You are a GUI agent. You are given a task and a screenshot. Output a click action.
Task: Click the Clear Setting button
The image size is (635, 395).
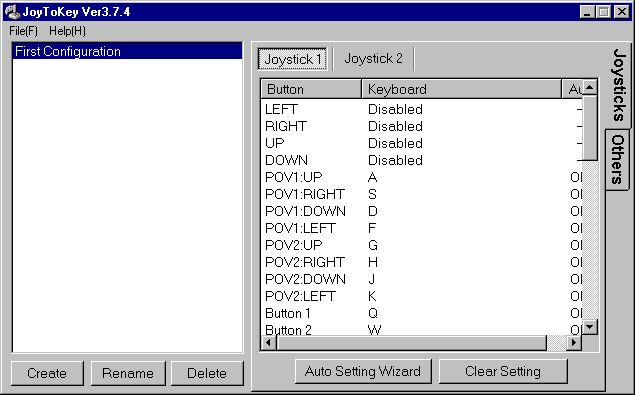503,371
